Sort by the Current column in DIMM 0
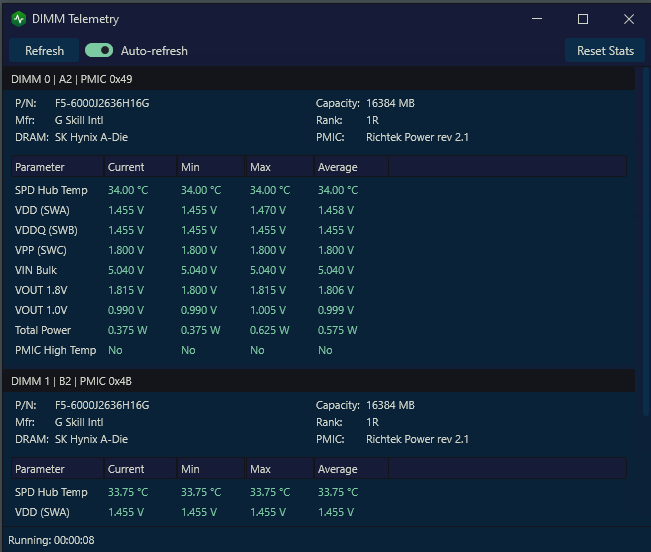This screenshot has height=552, width=651. (x=140, y=167)
